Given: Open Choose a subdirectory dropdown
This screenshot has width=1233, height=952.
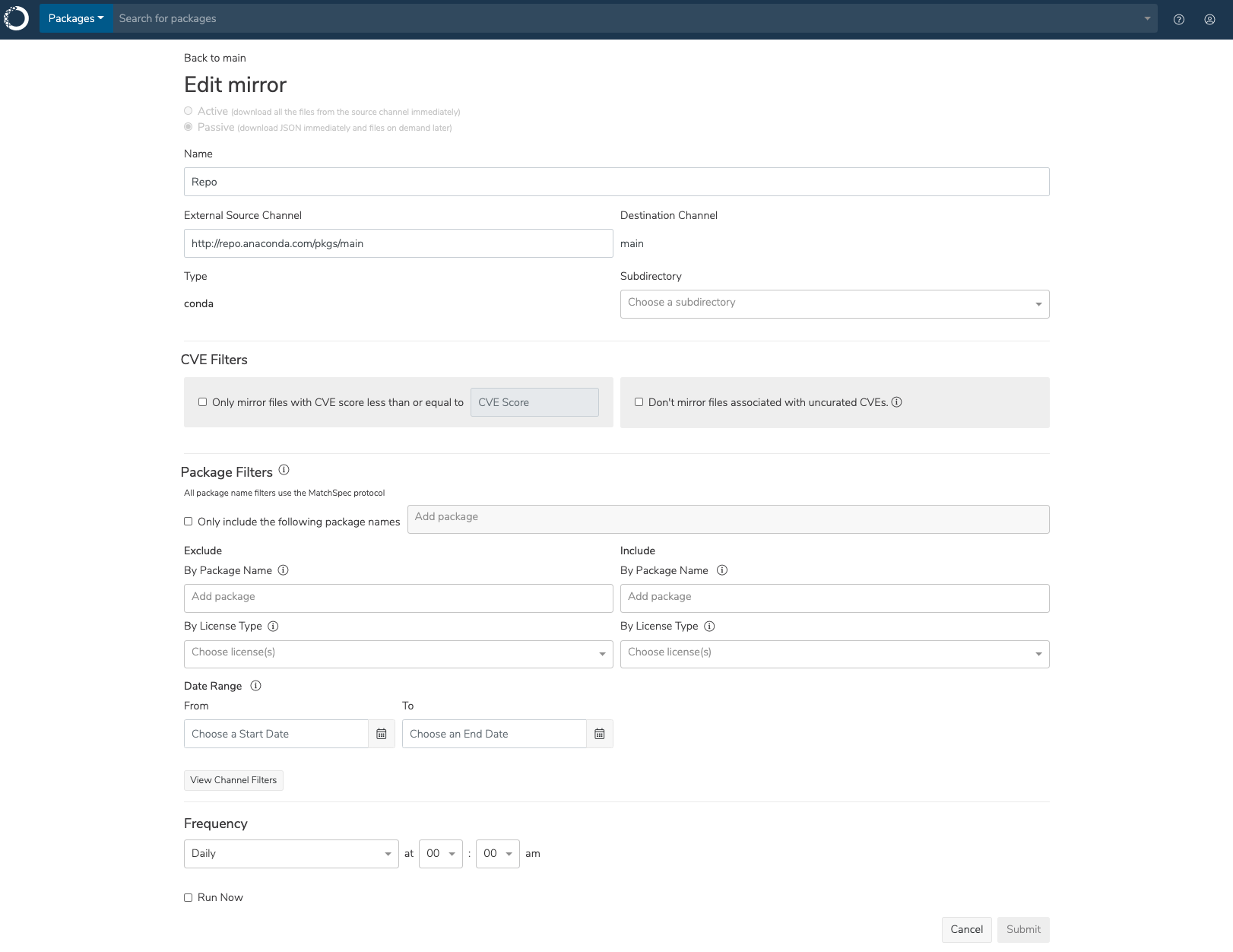Looking at the screenshot, I should pos(835,304).
